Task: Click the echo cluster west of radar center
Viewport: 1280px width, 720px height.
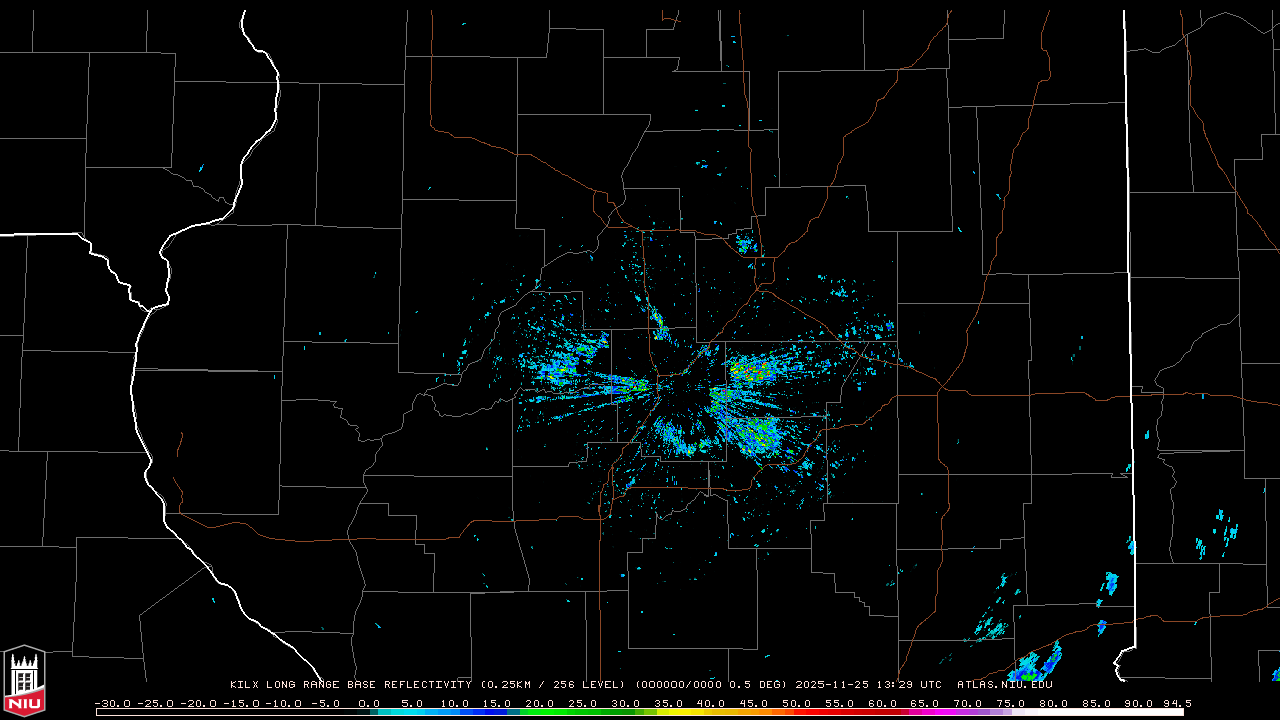Action: (565, 365)
